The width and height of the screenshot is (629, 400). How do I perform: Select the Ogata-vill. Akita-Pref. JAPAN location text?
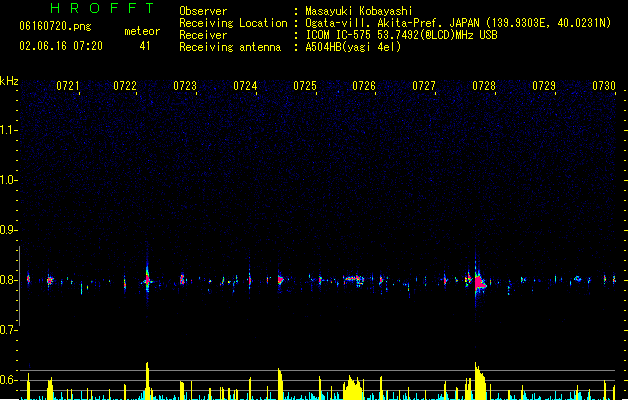[458, 23]
